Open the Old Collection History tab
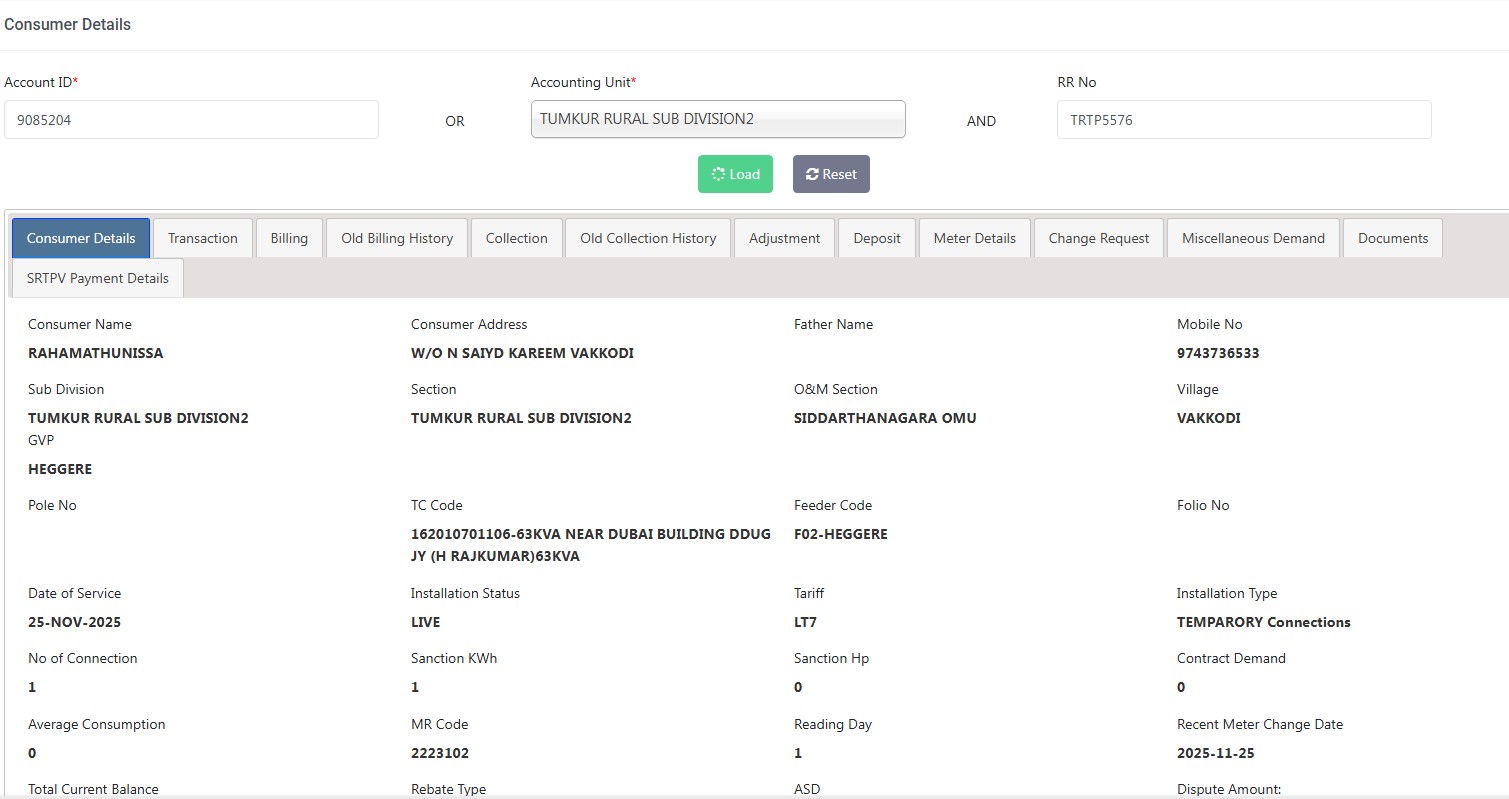1509x799 pixels. point(648,238)
